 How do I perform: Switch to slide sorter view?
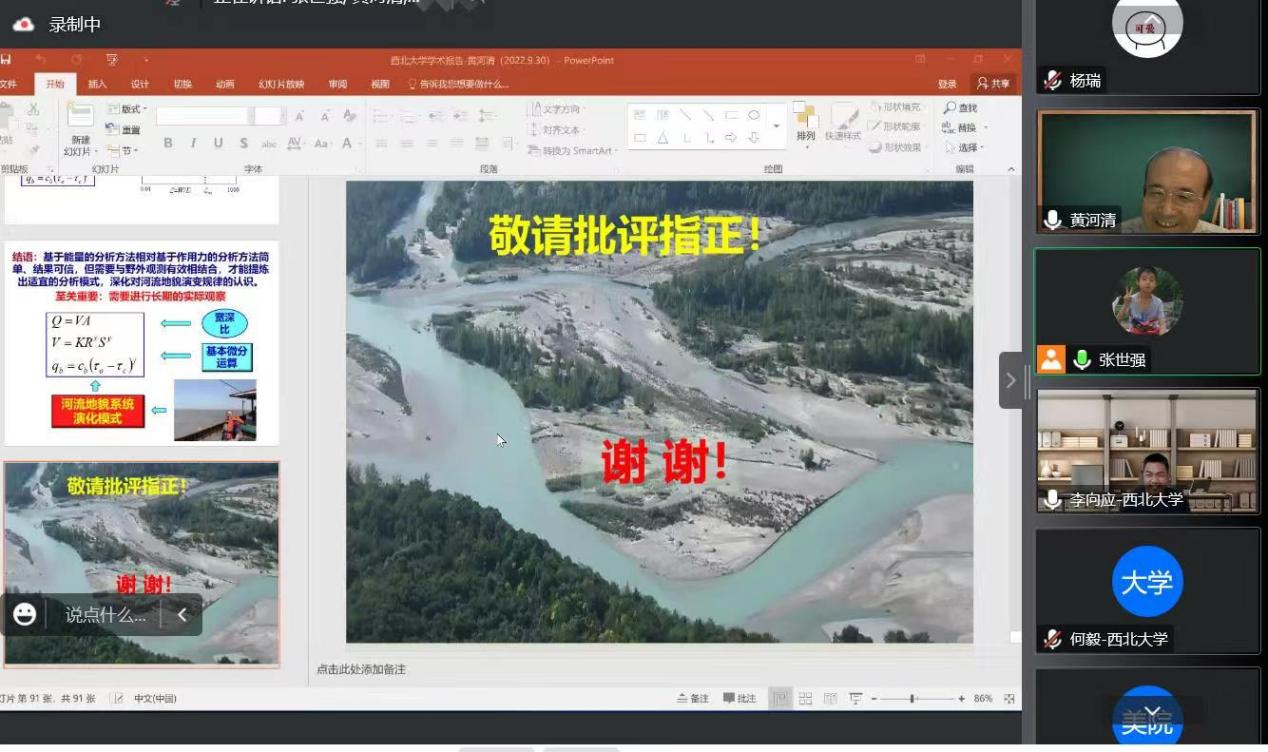click(x=805, y=698)
